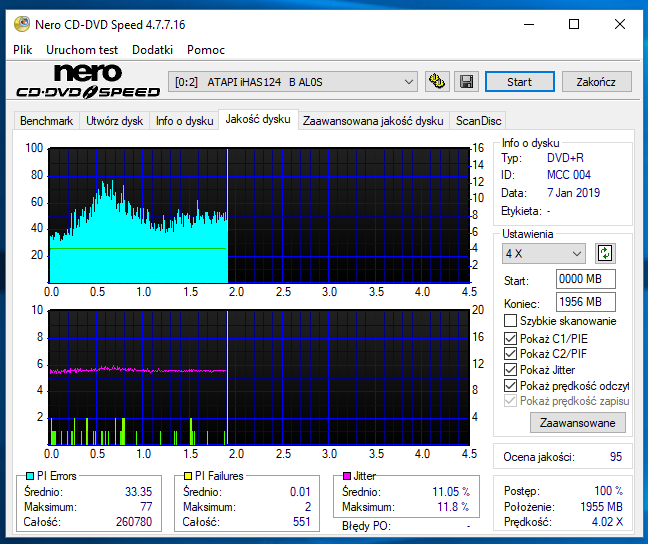Click the Błędy PO label
The width and height of the screenshot is (648, 544).
coord(366,526)
